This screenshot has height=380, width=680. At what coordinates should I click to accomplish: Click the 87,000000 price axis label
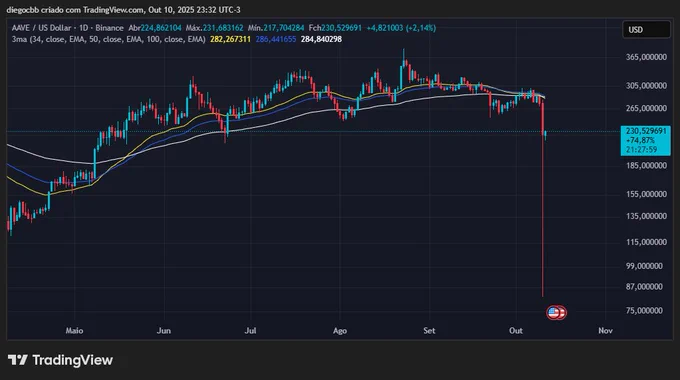[x=644, y=287]
